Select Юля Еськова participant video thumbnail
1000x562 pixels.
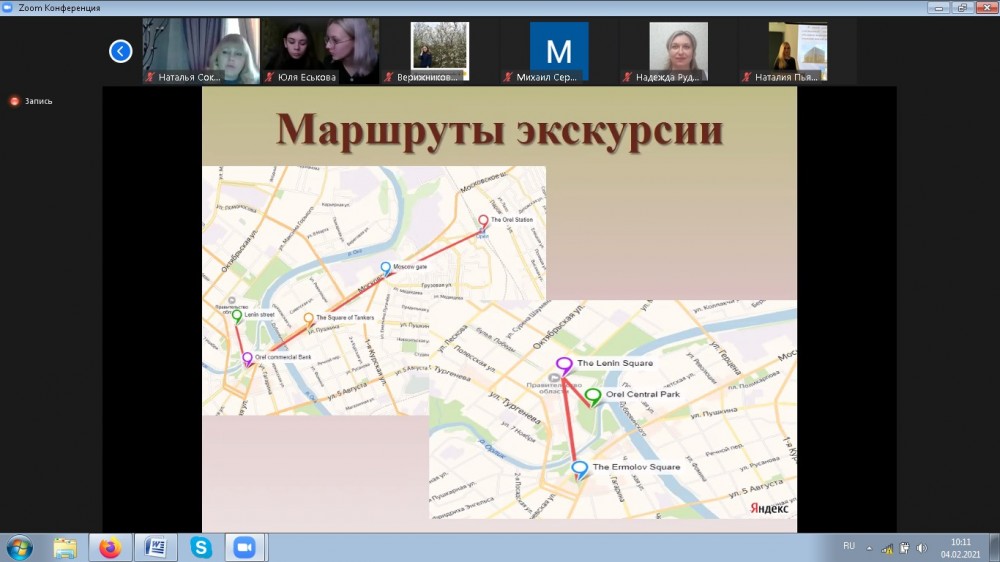click(x=320, y=50)
